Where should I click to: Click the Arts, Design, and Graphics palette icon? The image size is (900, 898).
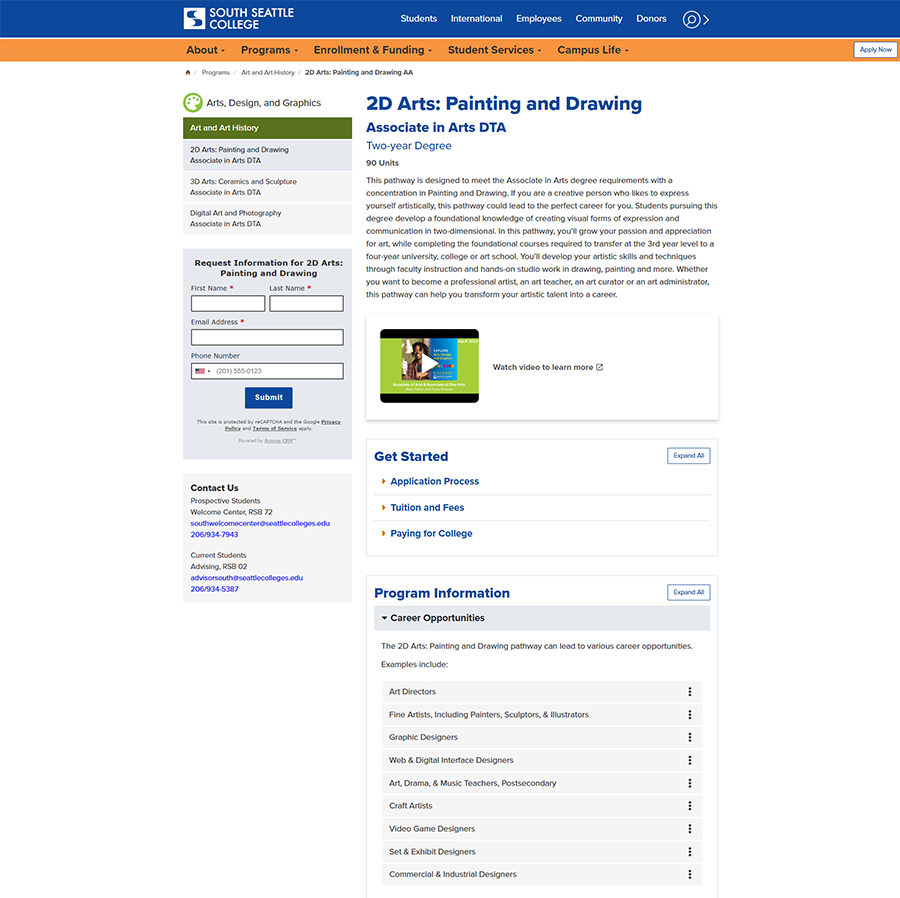click(193, 103)
